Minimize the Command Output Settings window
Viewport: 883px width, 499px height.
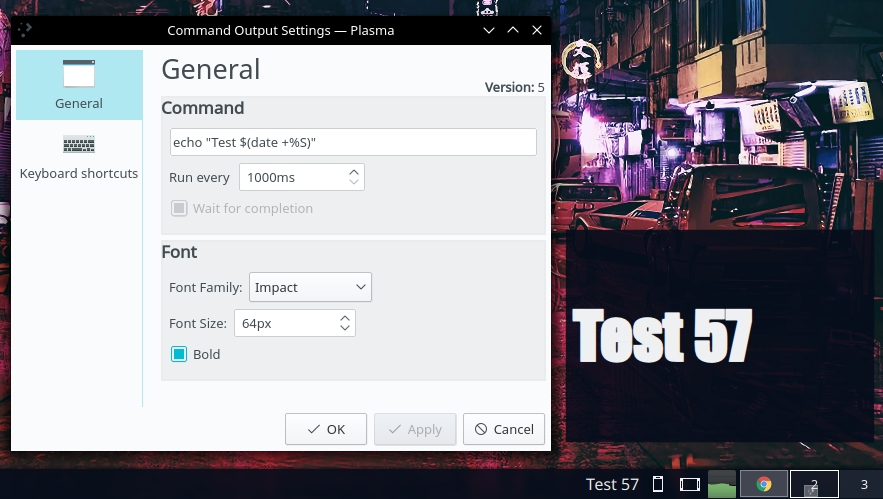click(489, 30)
